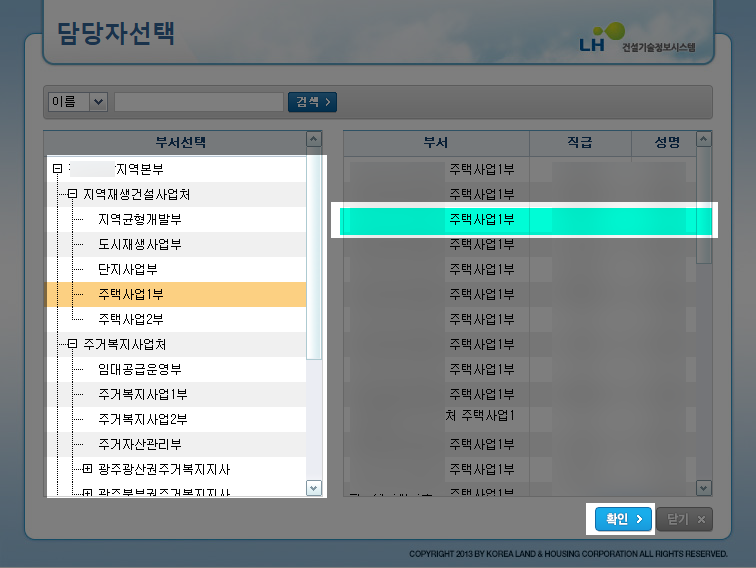The height and width of the screenshot is (568, 756).
Task: Select 주택사업2부 in department tree
Action: (x=131, y=319)
